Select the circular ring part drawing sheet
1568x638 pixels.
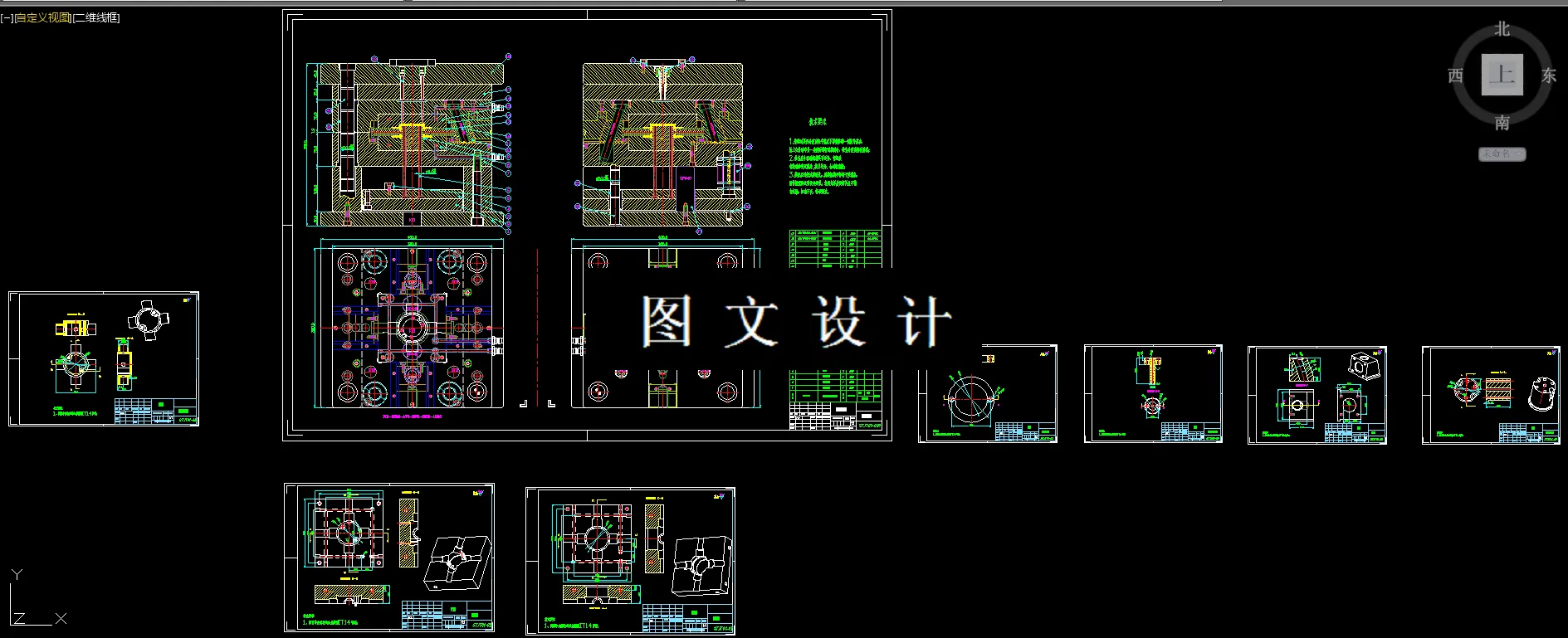[988, 394]
